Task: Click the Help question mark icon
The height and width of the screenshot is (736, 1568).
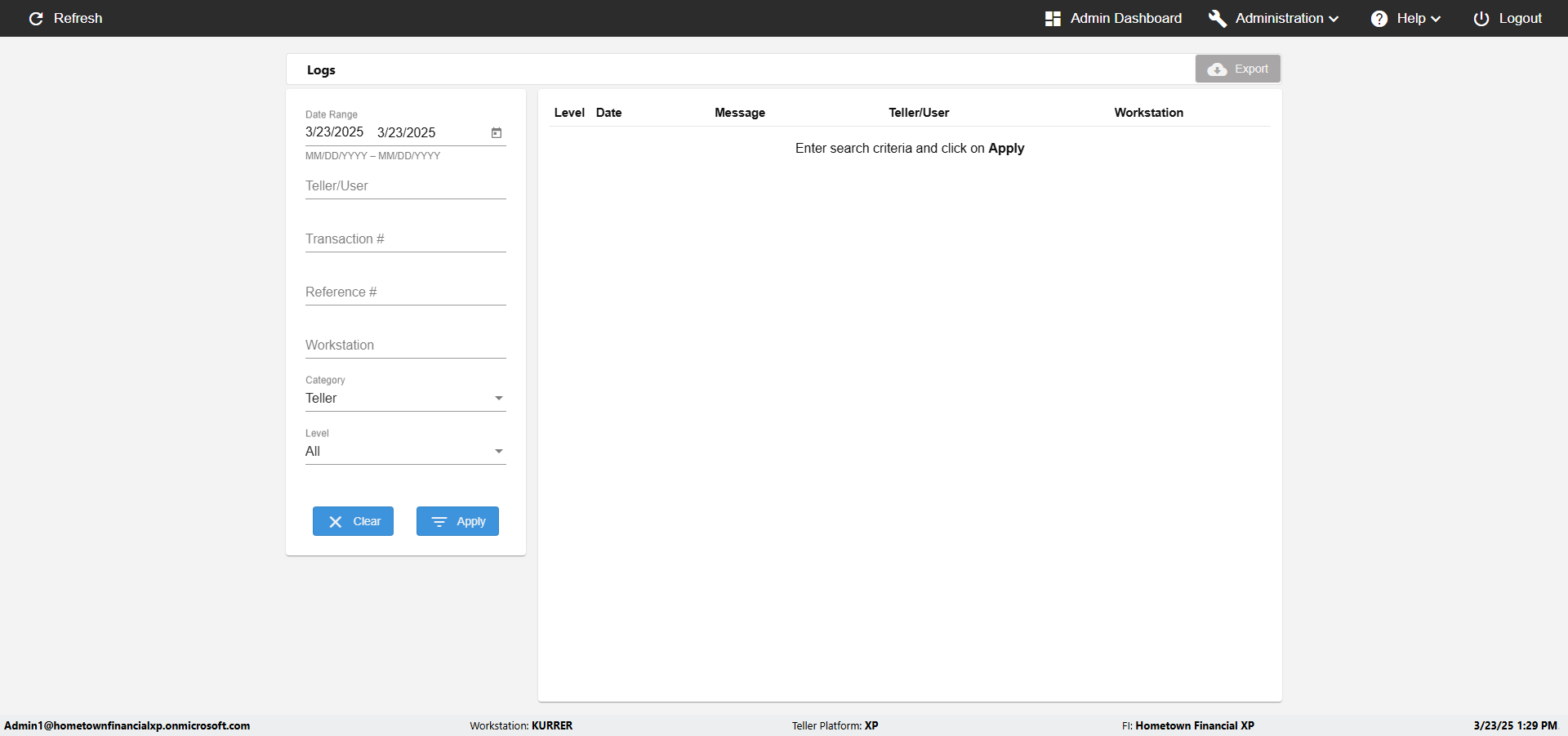Action: point(1379,18)
